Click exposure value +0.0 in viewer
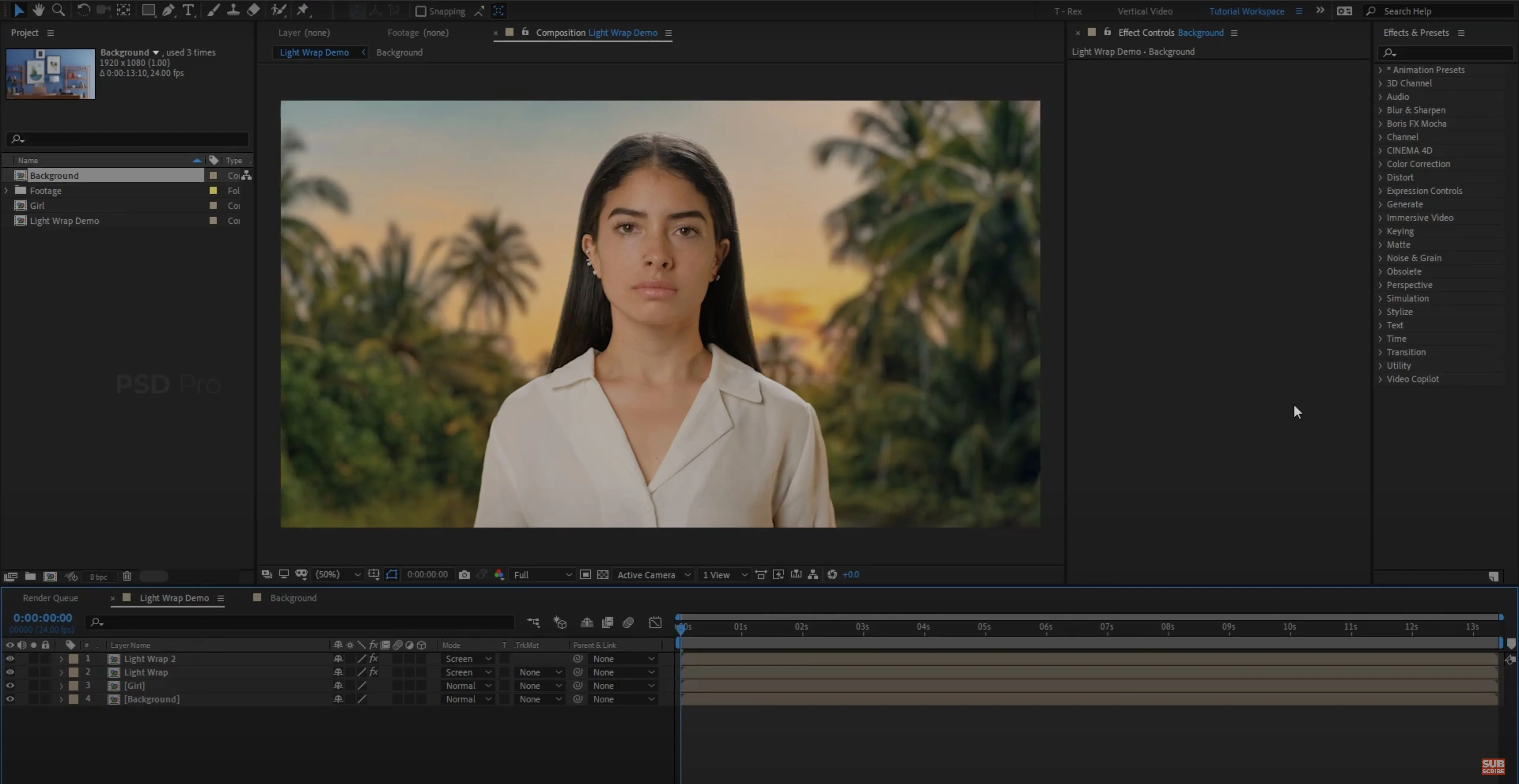 pos(850,575)
